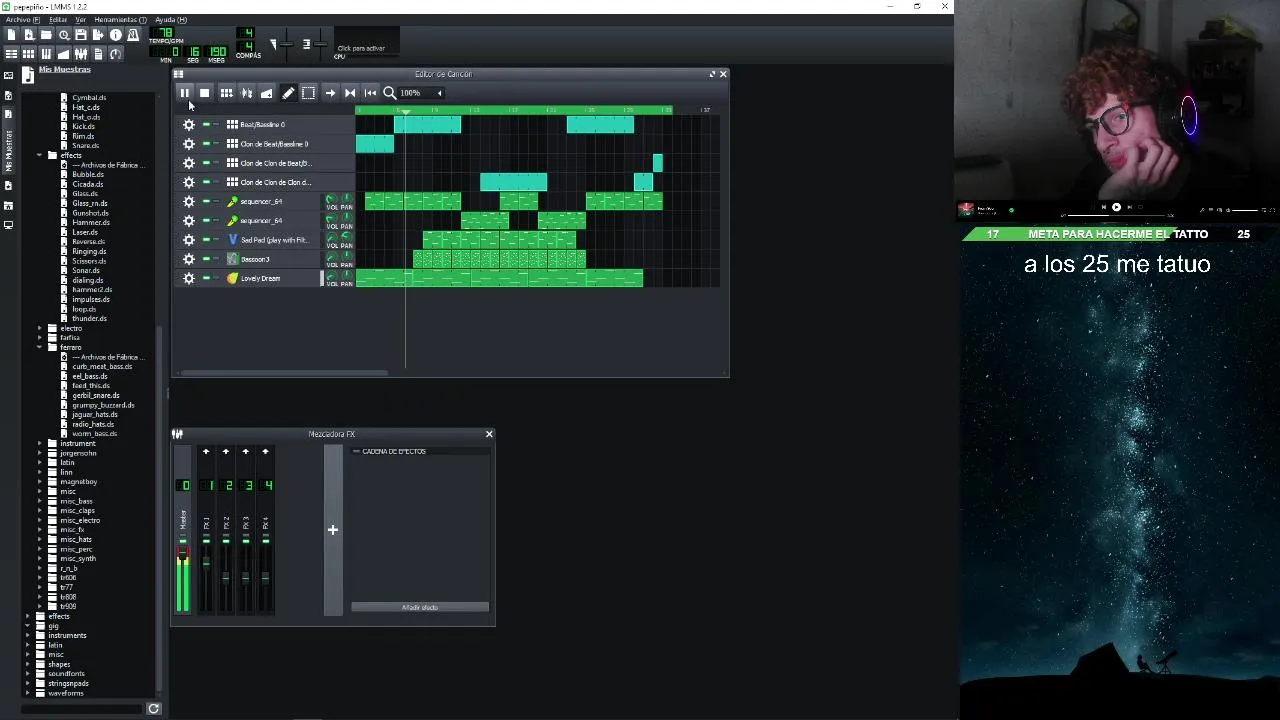1280x720 pixels.
Task: Open the Ayuda menu
Action: (169, 19)
